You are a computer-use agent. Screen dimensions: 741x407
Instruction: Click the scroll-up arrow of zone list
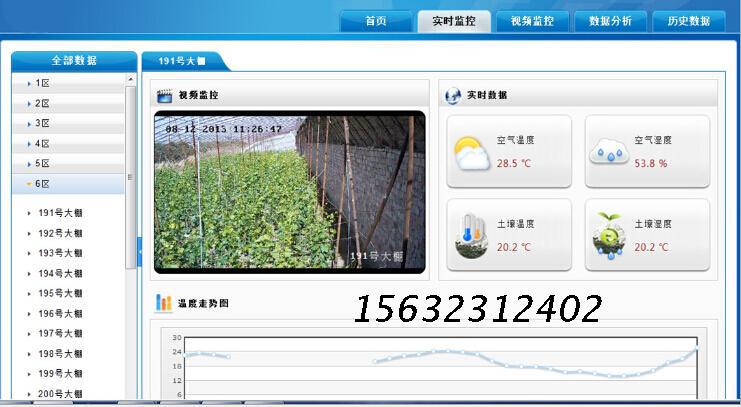131,80
